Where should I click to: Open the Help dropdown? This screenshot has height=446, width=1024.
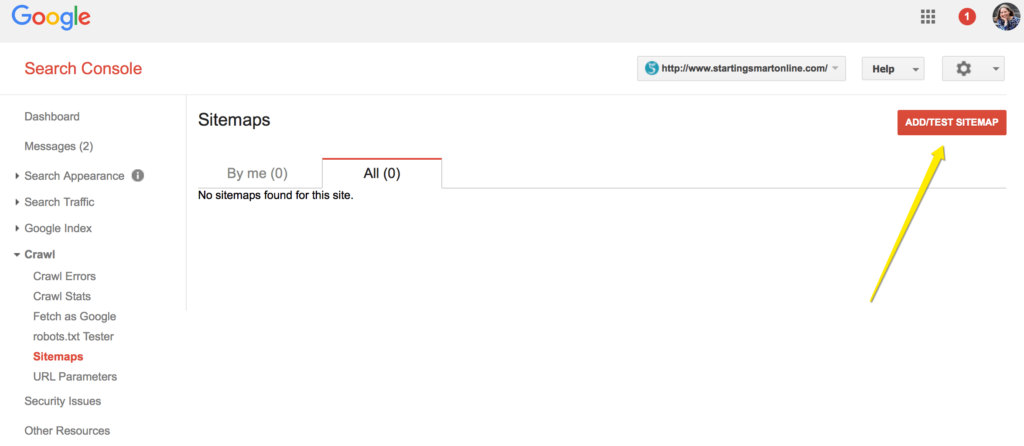click(893, 69)
